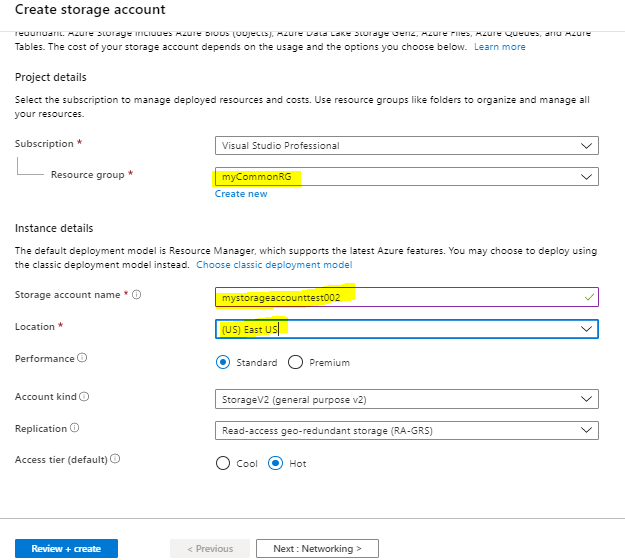Open the Subscription dropdown
This screenshot has width=625, height=560.
click(406, 145)
